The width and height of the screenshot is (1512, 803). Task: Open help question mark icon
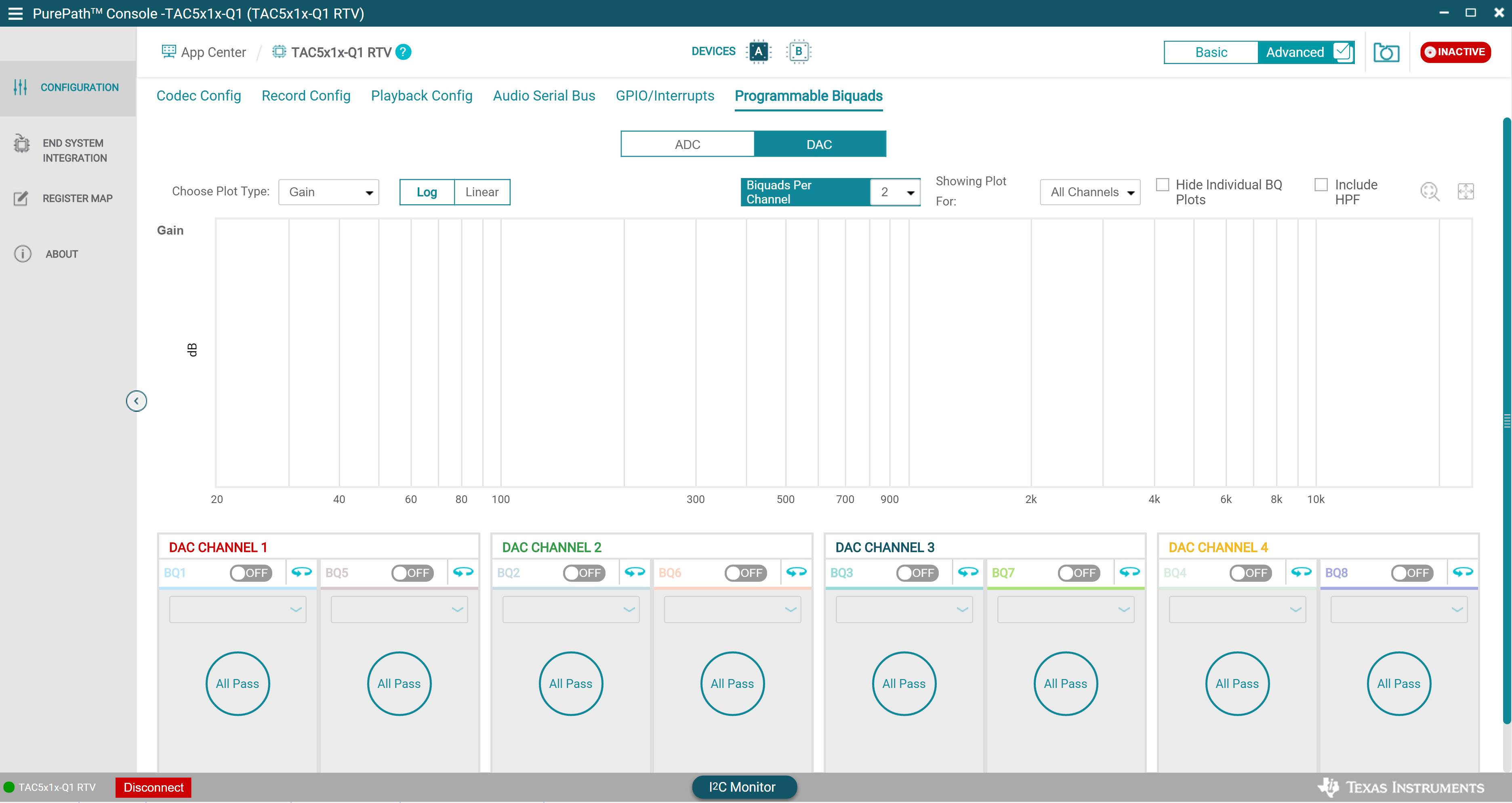[x=403, y=52]
